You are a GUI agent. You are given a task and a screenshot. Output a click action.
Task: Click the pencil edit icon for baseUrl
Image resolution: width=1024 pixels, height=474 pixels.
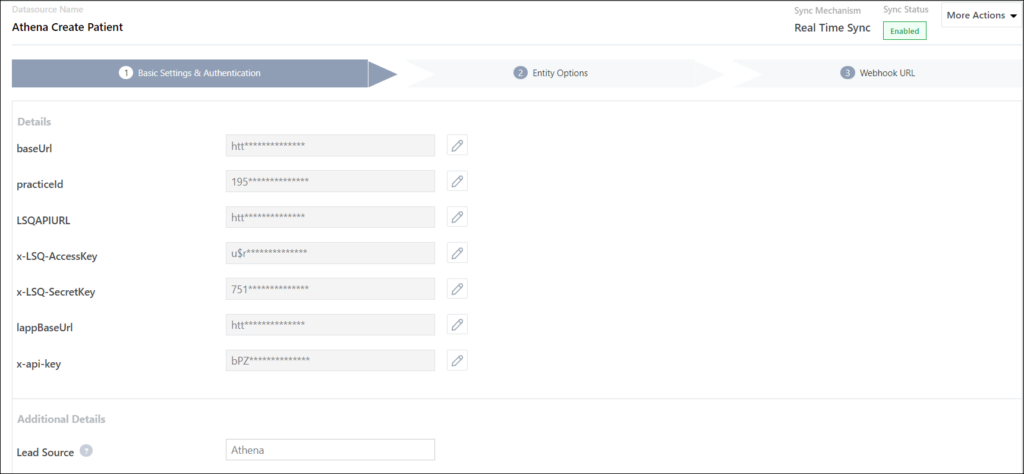pos(457,146)
